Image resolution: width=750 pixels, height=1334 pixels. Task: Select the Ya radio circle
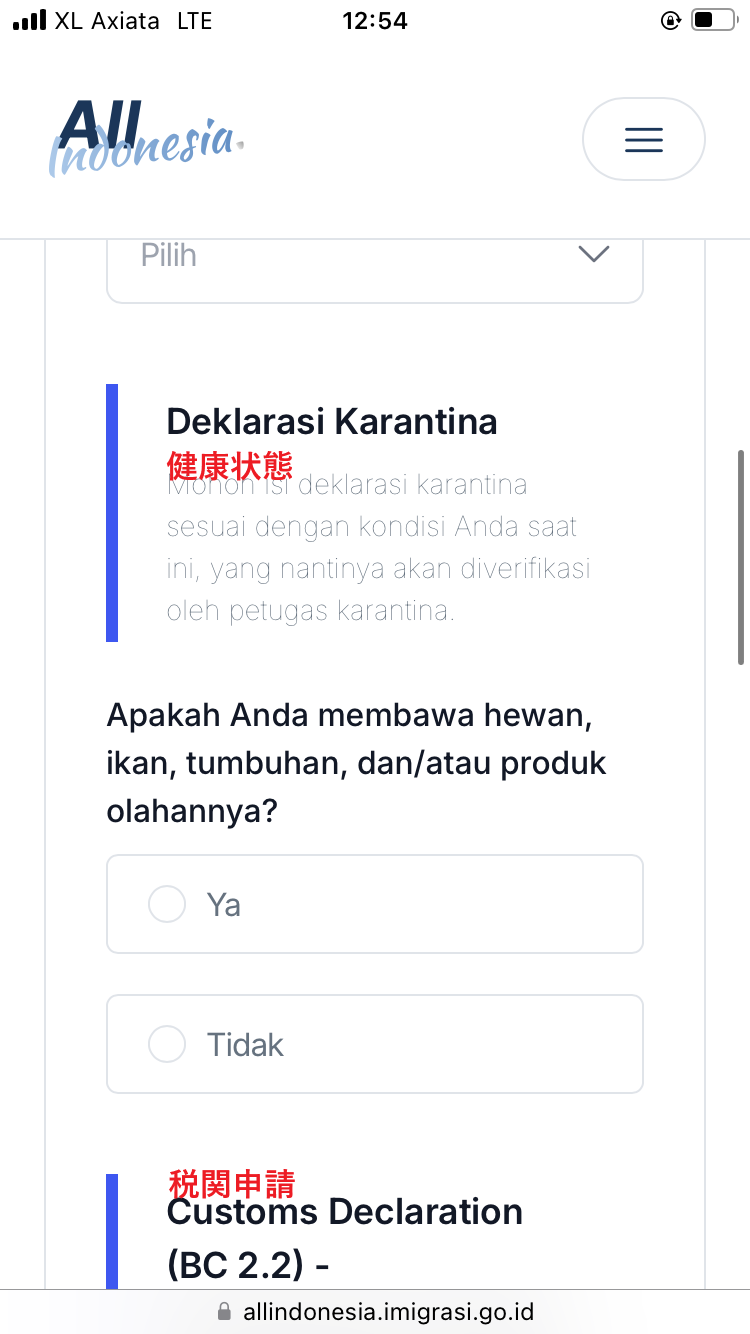coord(167,904)
